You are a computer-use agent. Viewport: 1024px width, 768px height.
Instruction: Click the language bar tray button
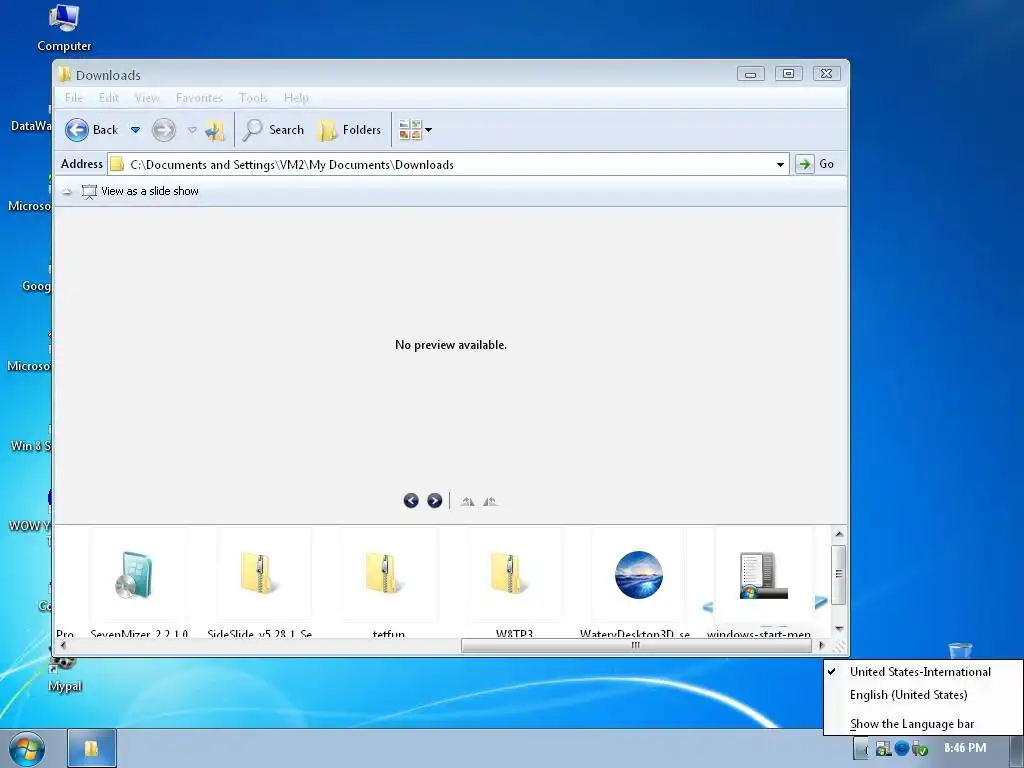click(x=861, y=748)
